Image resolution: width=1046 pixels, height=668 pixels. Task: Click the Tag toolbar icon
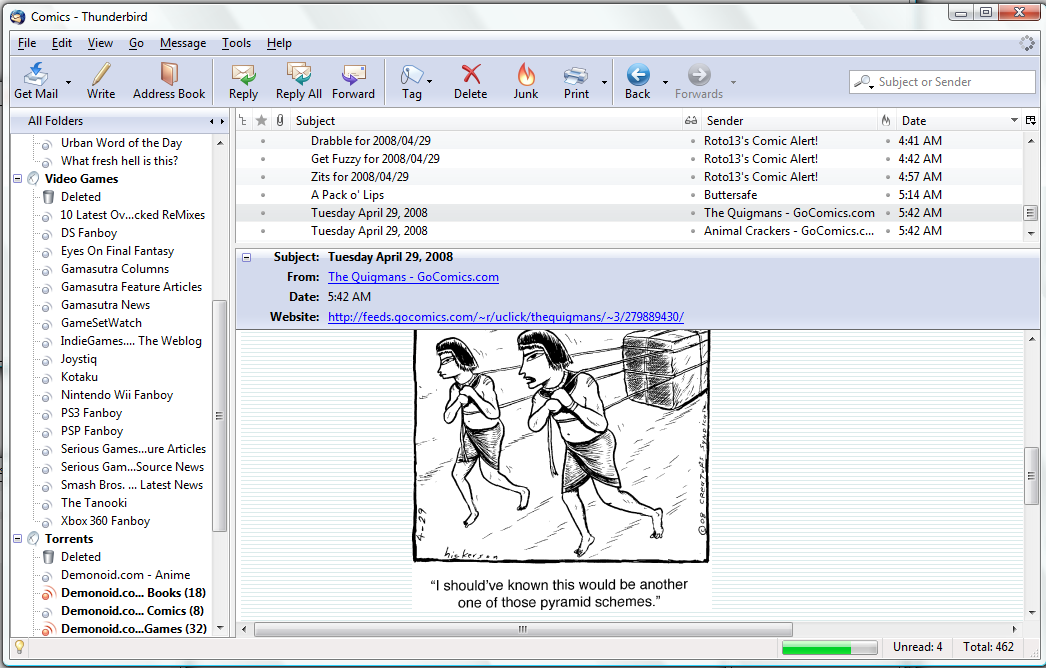click(x=412, y=74)
